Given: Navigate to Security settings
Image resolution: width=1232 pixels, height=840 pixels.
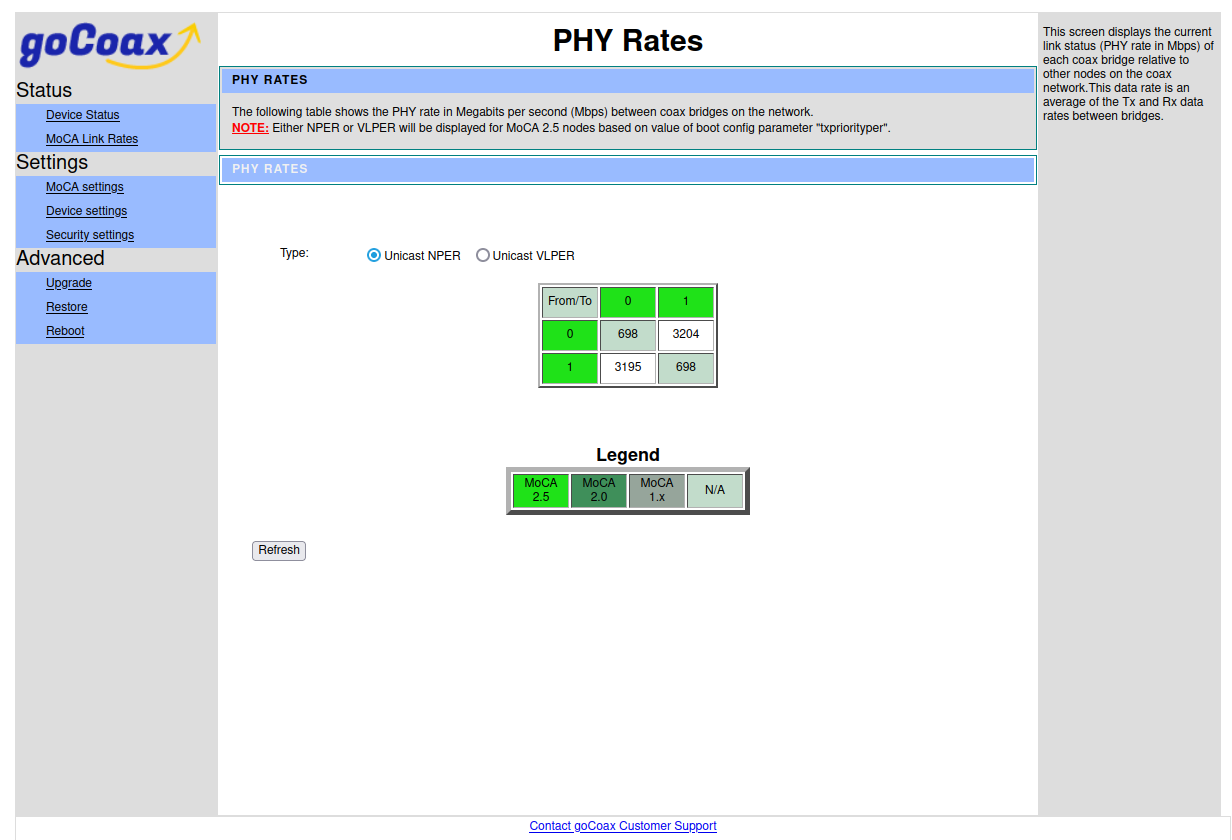Looking at the screenshot, I should (x=90, y=235).
